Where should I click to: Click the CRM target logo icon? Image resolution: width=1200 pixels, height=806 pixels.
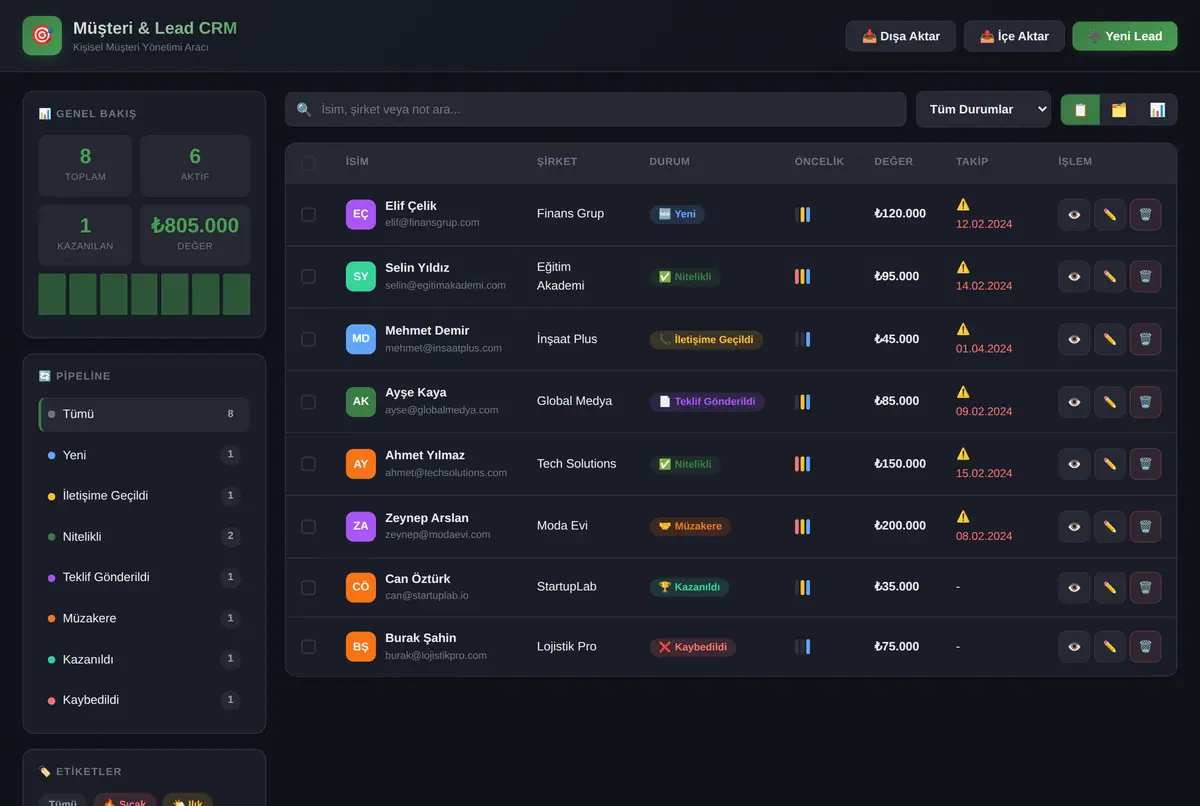pyautogui.click(x=42, y=36)
